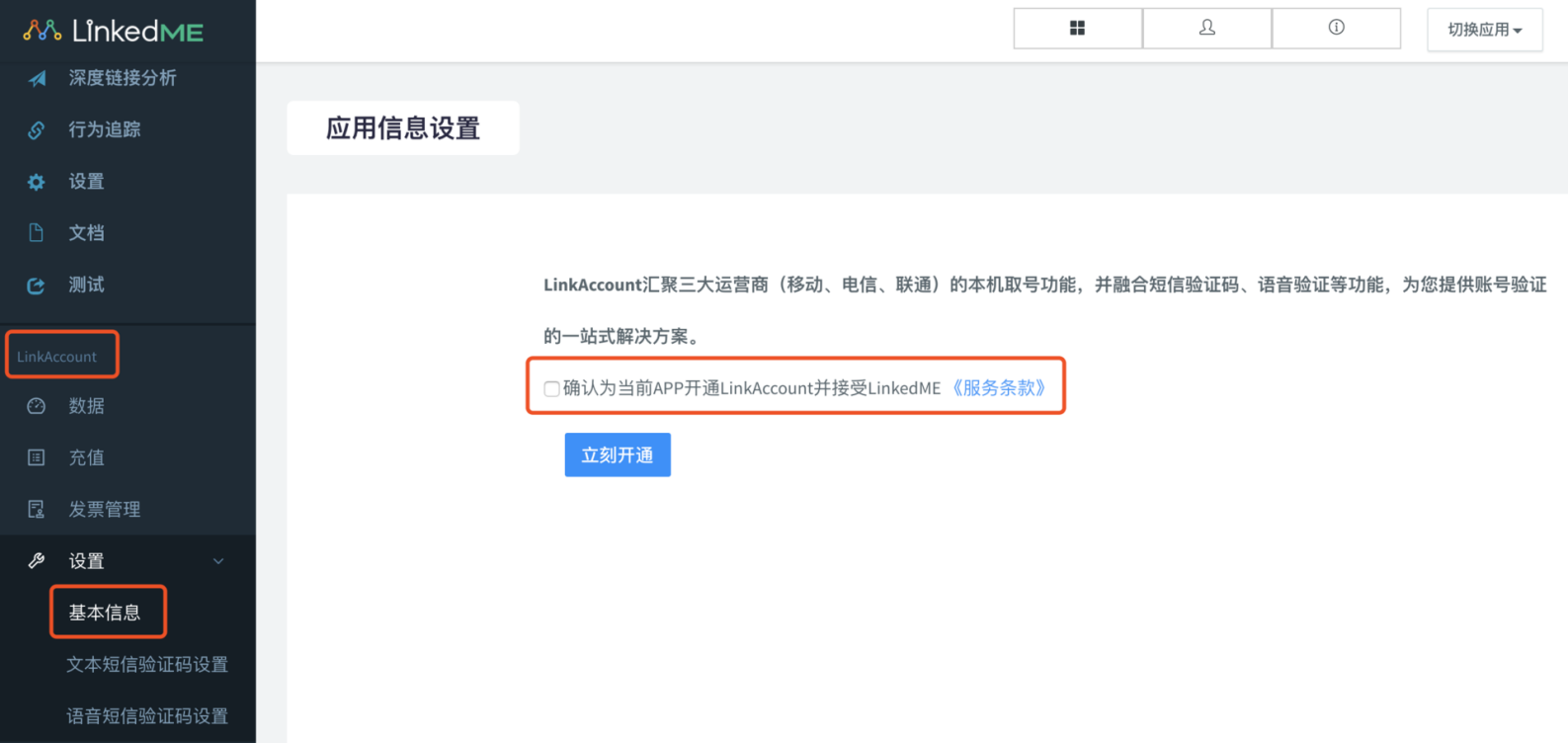Open 语音短信验证码设置 submenu item
Screen dimensions: 1568x743
pos(147,715)
